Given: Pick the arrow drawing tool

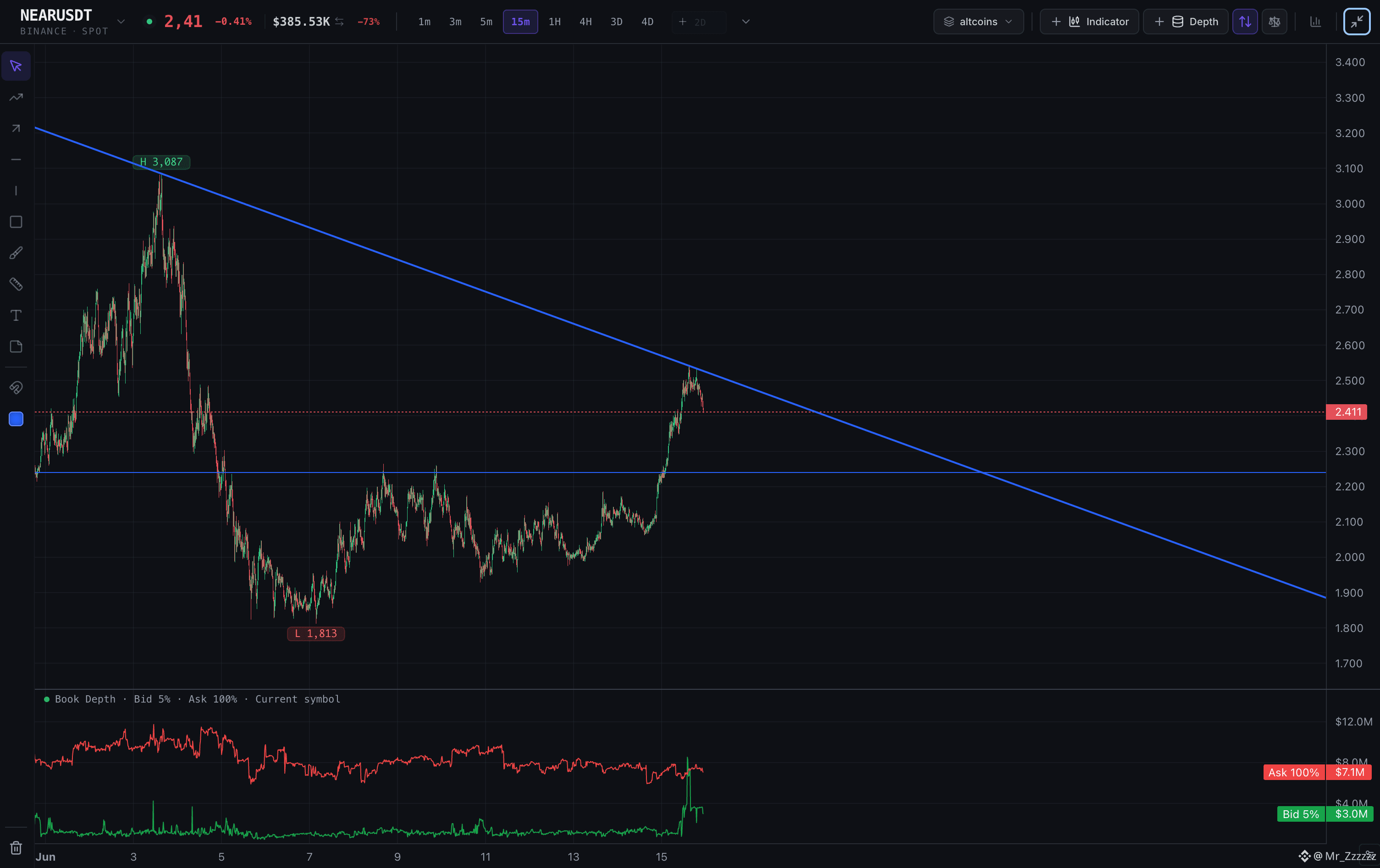Looking at the screenshot, I should click(16, 128).
